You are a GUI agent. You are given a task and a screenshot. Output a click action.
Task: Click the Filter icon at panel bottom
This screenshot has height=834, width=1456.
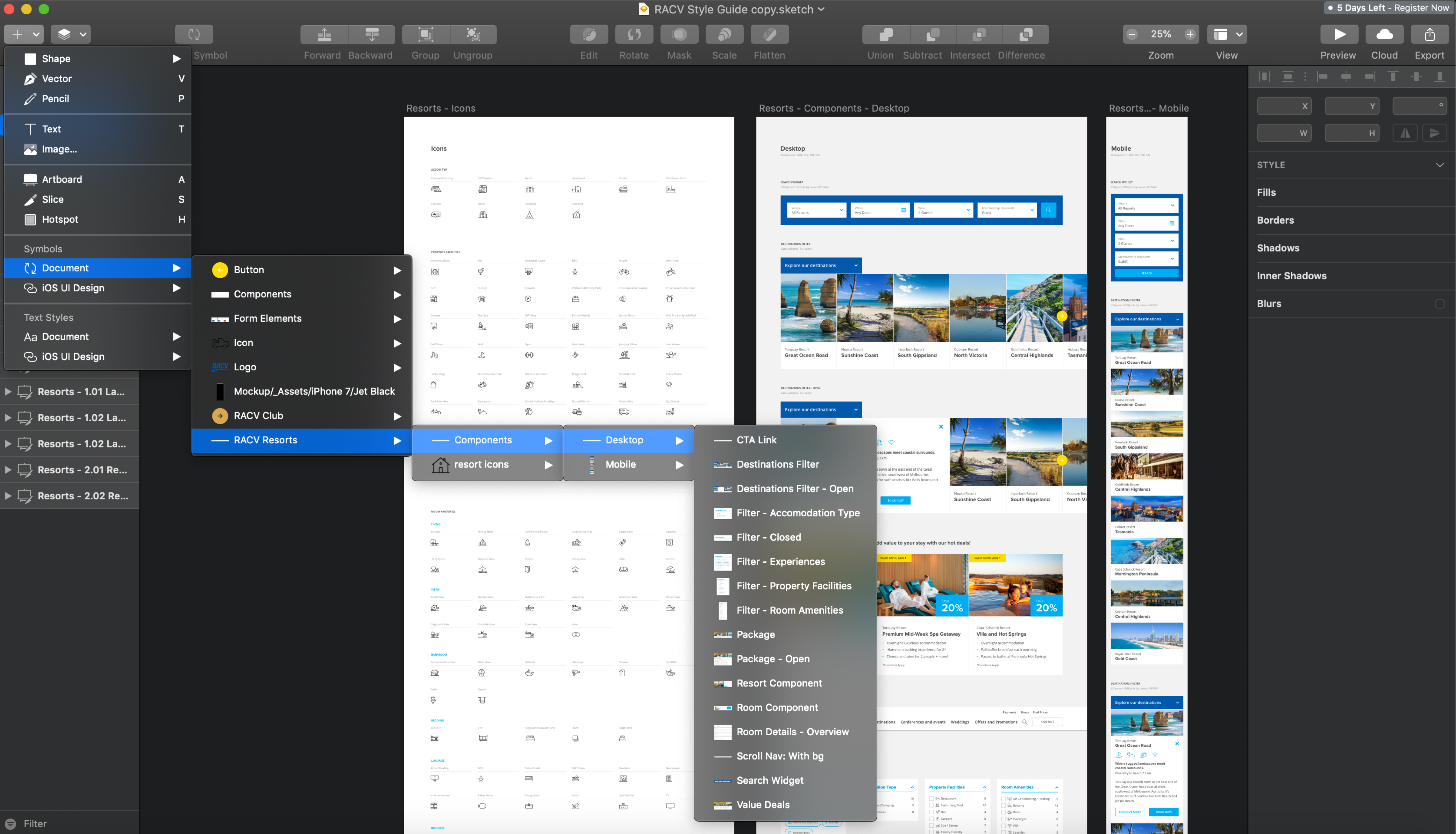point(10,824)
